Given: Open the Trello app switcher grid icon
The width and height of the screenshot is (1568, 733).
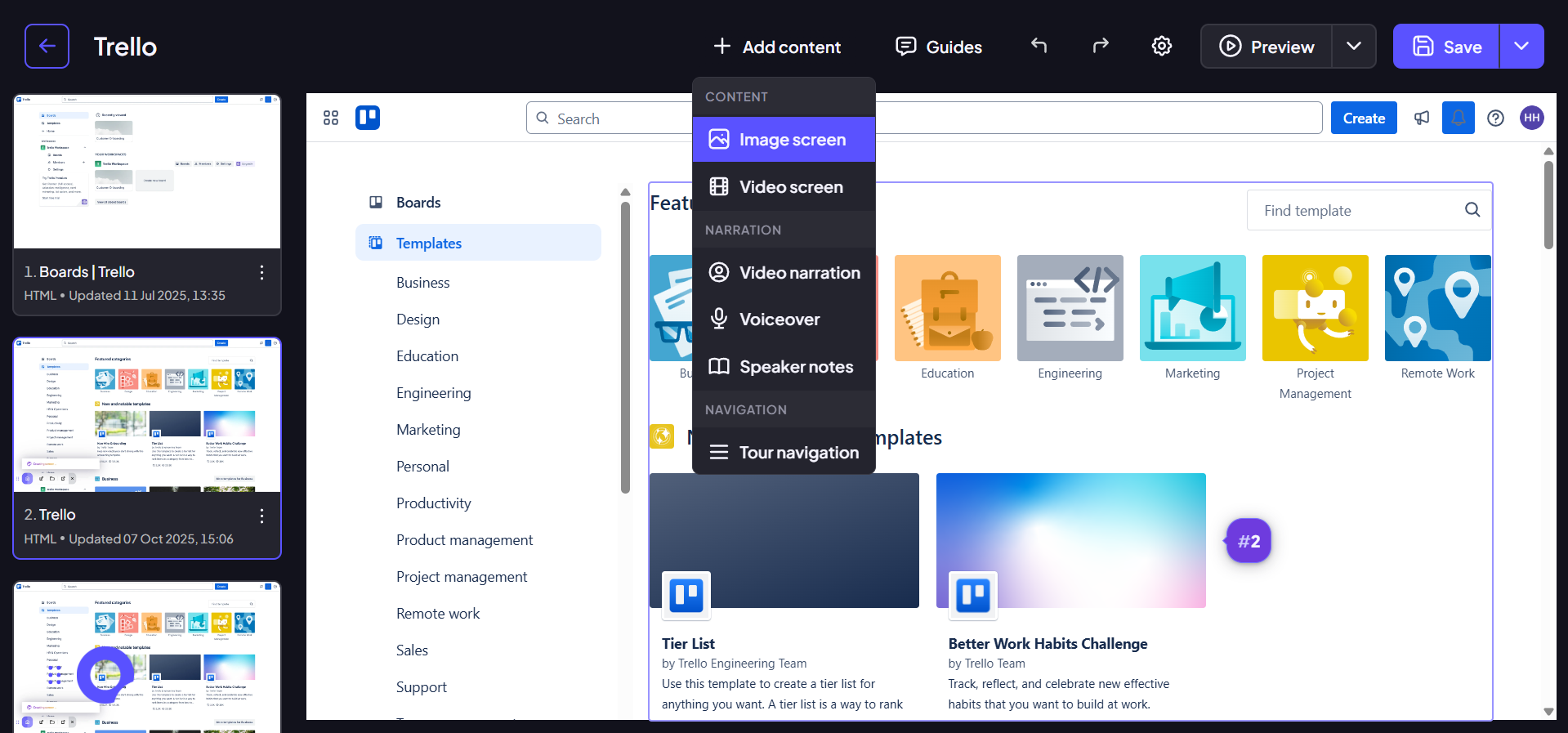Looking at the screenshot, I should click(x=331, y=118).
